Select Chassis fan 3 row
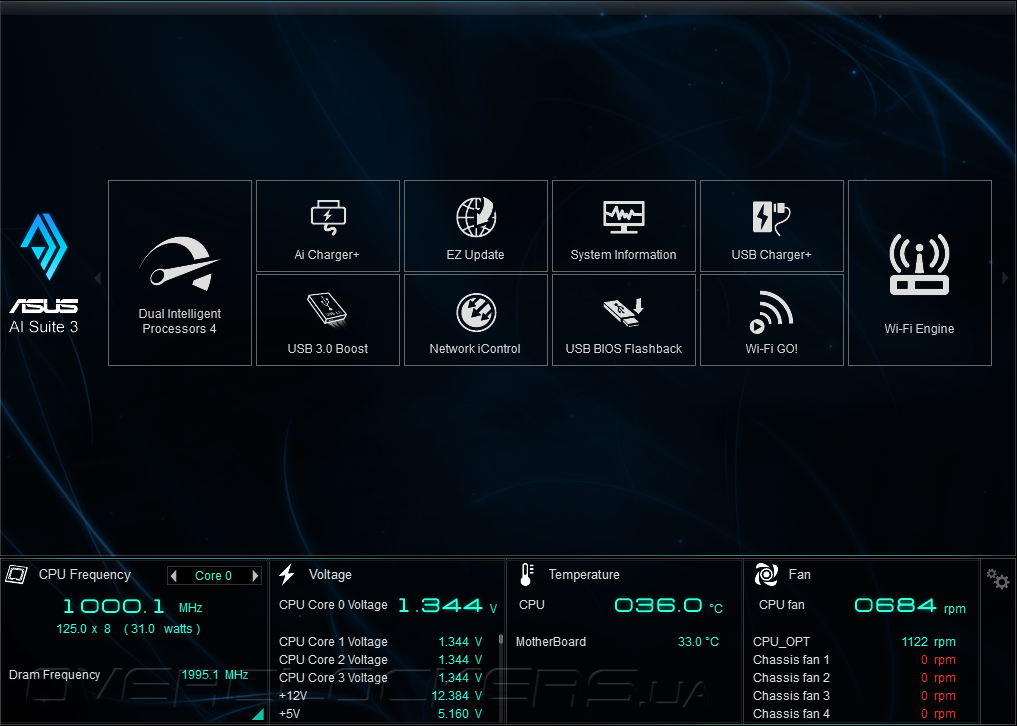Viewport: 1017px width, 726px height. click(854, 696)
